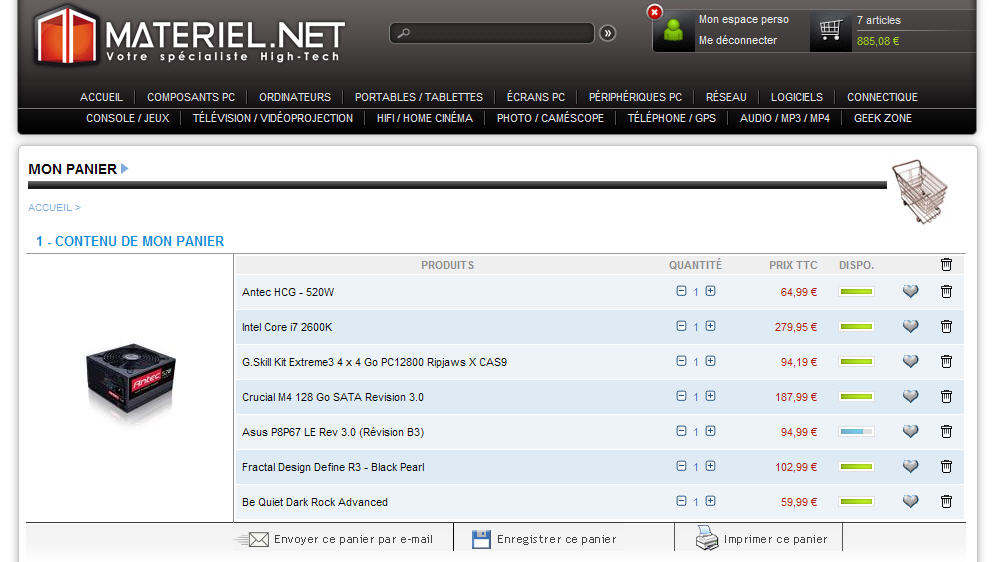Click the envelope icon to email cart
Image resolution: width=999 pixels, height=562 pixels.
click(x=258, y=539)
